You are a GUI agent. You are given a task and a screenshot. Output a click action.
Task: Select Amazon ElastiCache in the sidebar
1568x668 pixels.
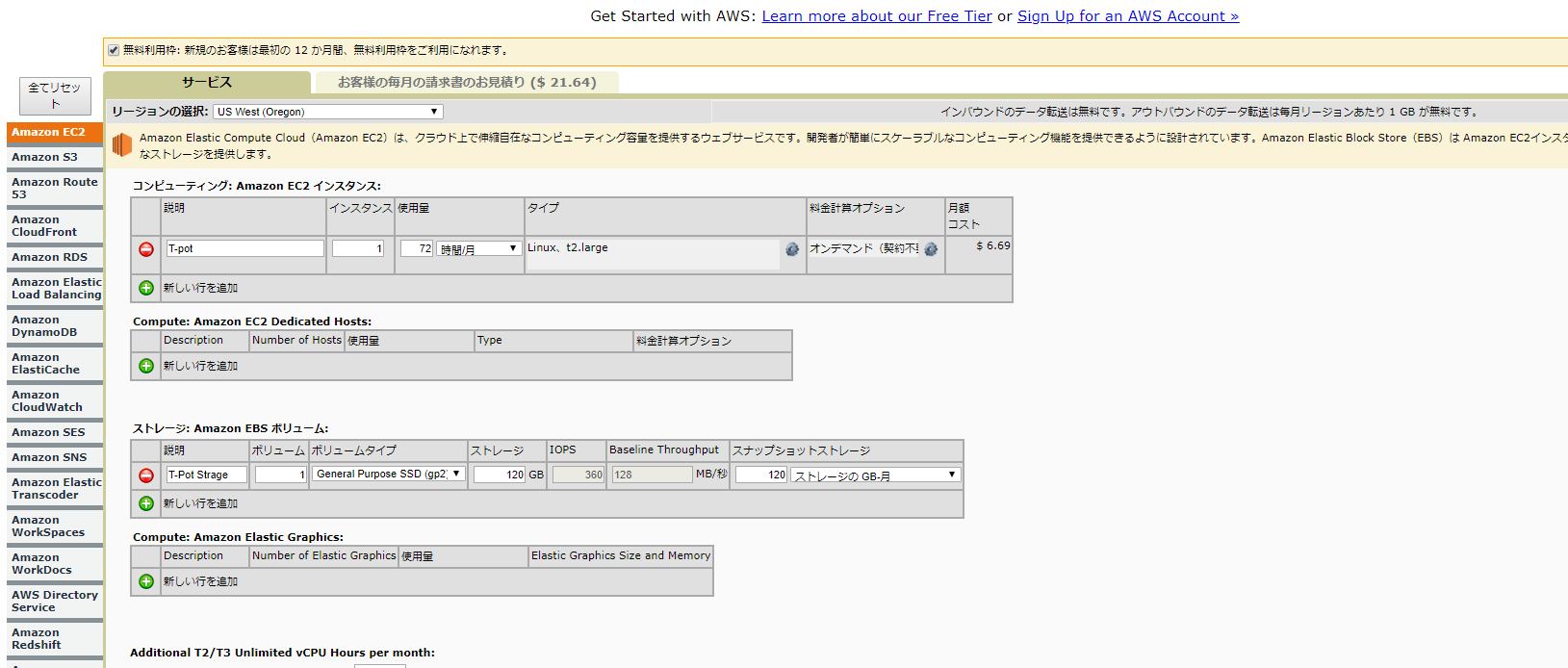point(55,364)
